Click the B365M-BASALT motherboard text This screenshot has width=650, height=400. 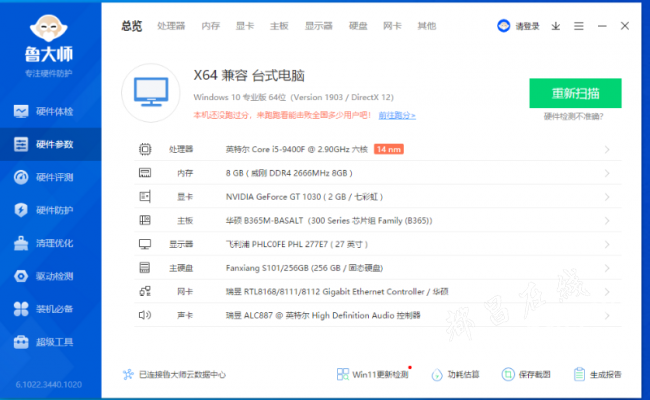point(329,221)
